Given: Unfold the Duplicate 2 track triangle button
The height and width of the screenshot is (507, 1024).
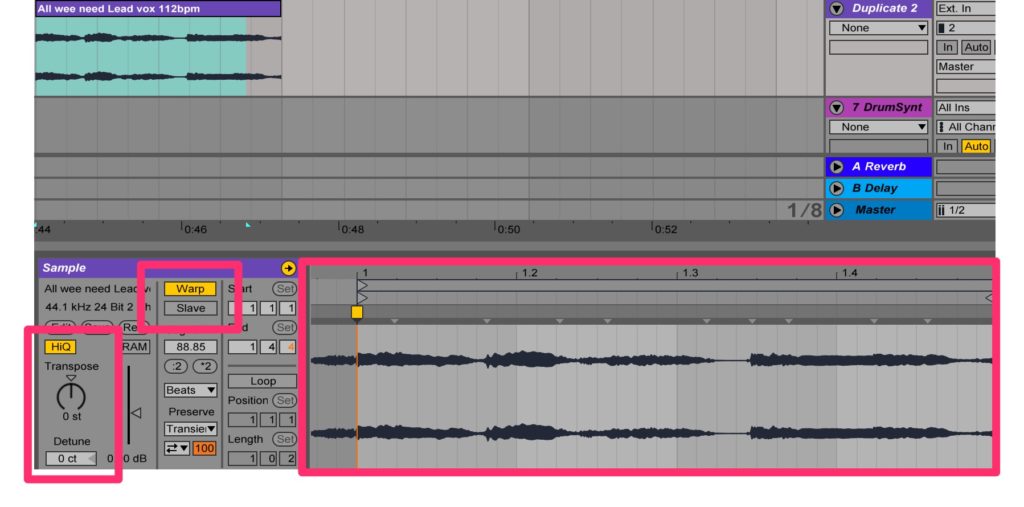Looking at the screenshot, I should coord(837,8).
